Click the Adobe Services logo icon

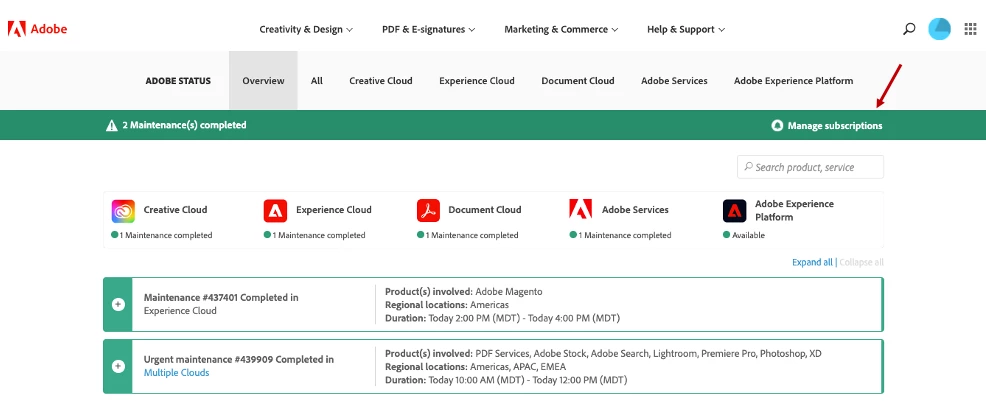[x=580, y=209]
